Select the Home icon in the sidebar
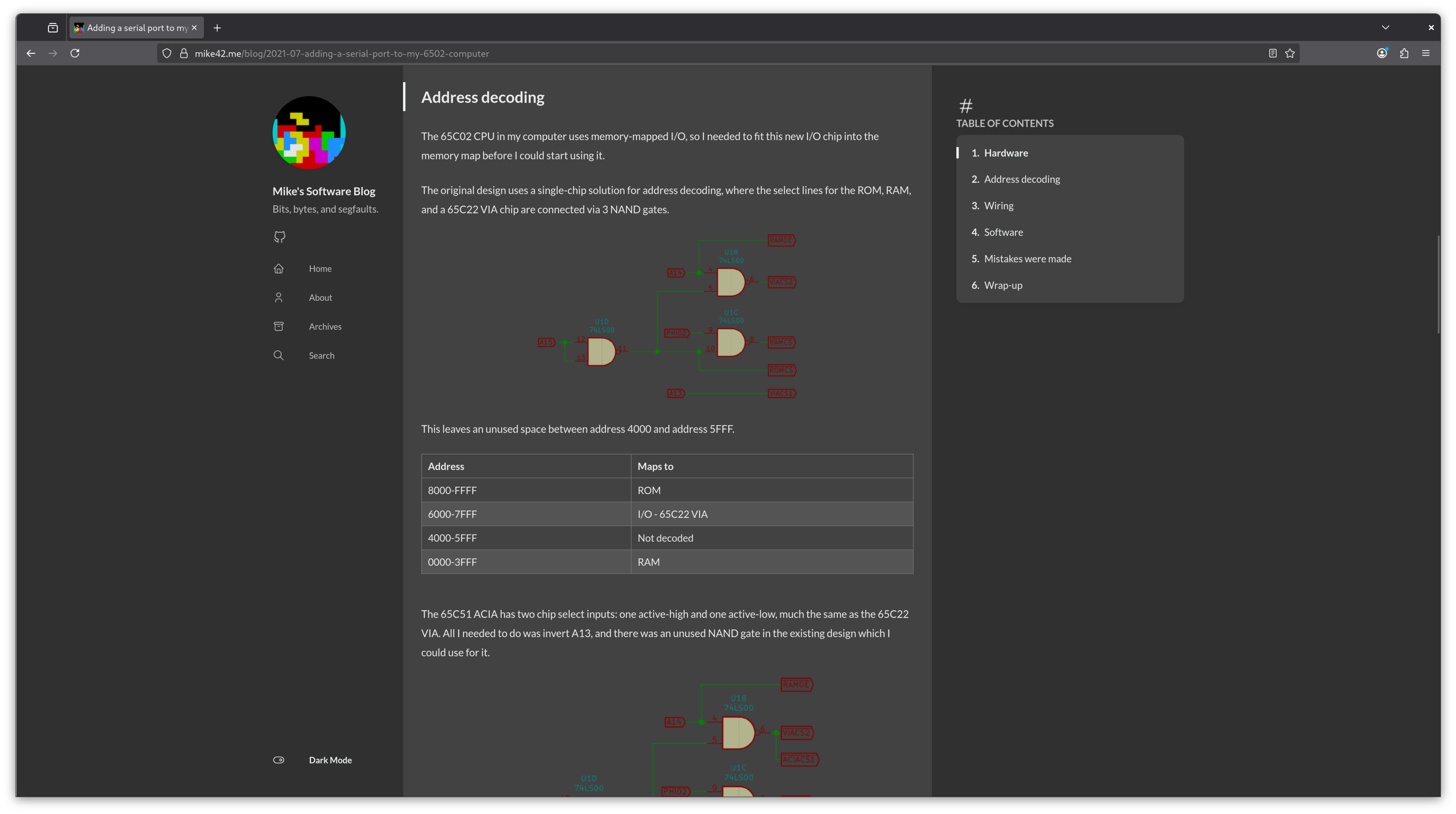Image resolution: width=1456 pixels, height=814 pixels. [x=279, y=268]
